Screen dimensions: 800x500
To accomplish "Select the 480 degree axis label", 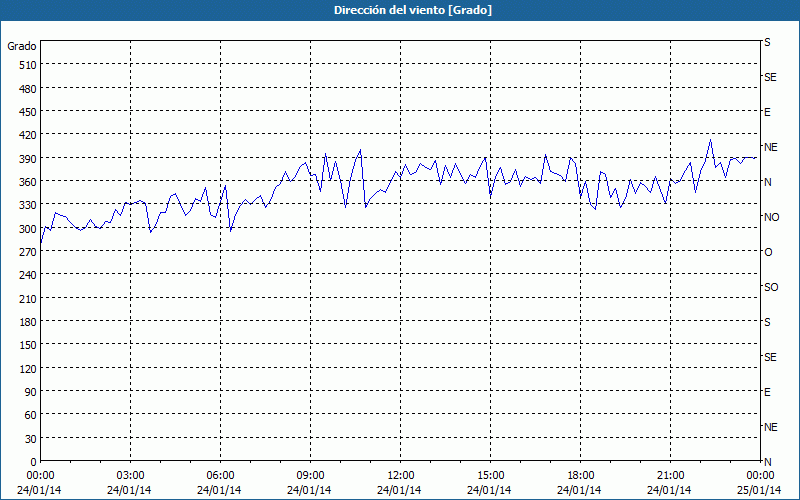I will (28, 89).
